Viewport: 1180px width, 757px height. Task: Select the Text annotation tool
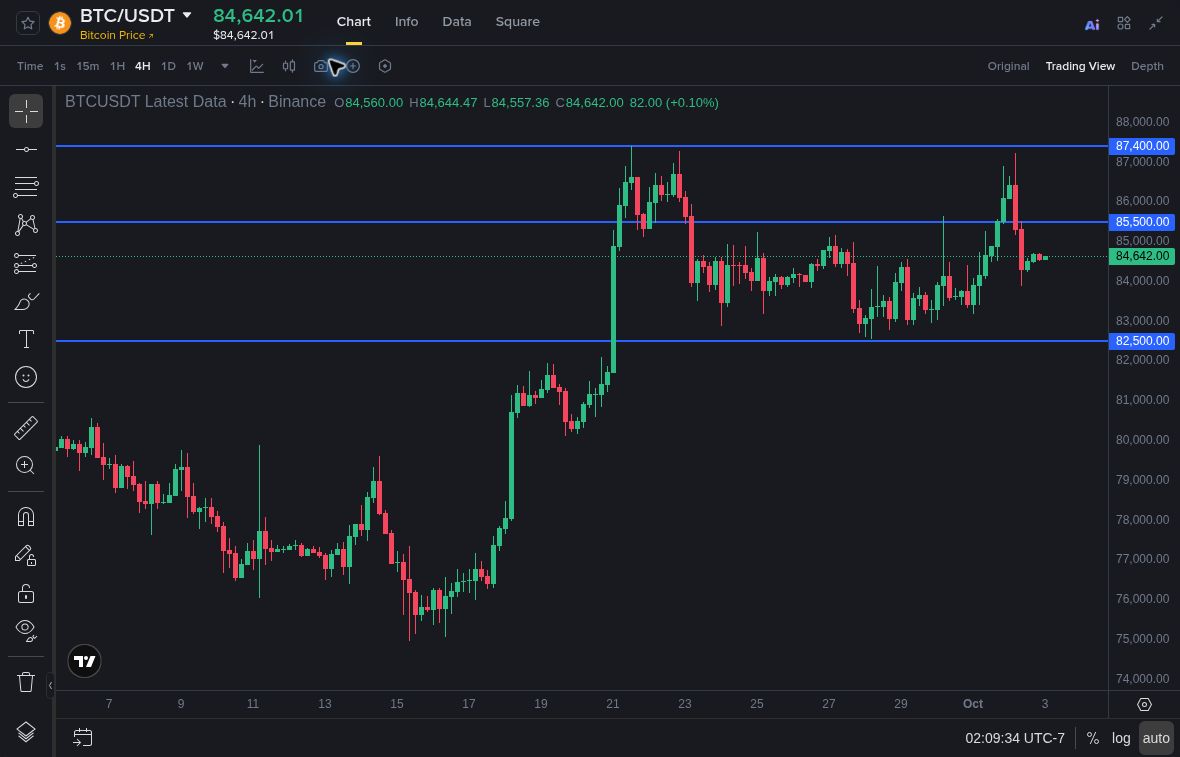[26, 339]
